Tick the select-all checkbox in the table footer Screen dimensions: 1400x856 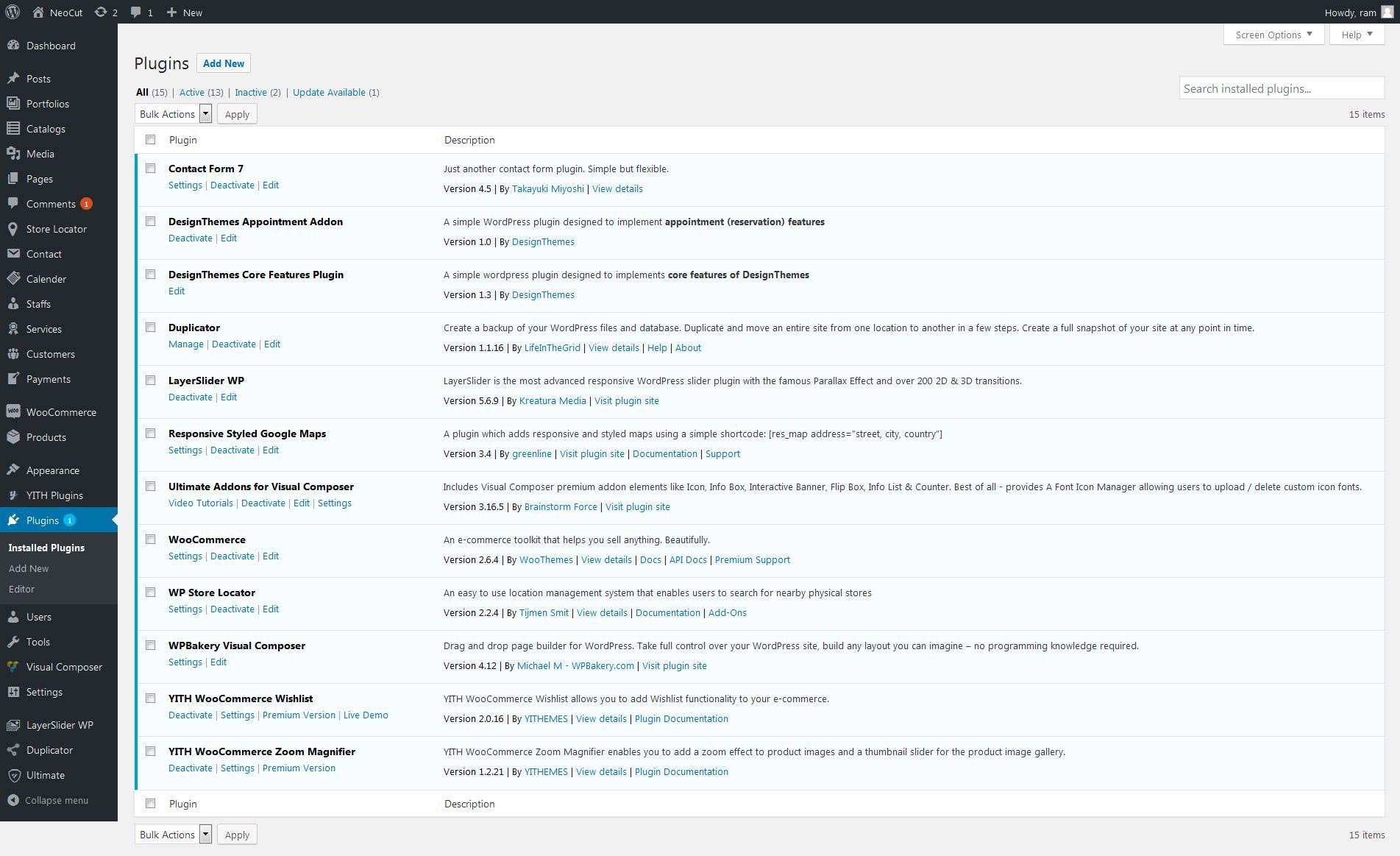coord(151,804)
